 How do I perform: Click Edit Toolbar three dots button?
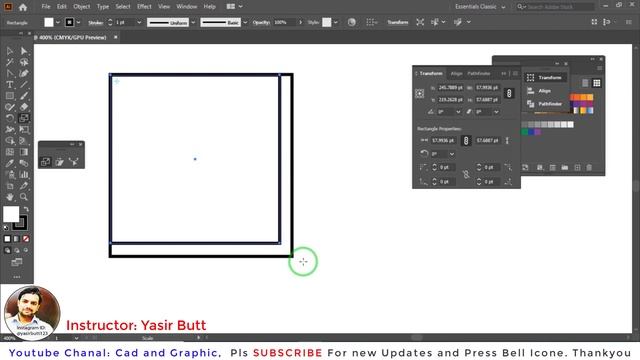(x=17, y=277)
